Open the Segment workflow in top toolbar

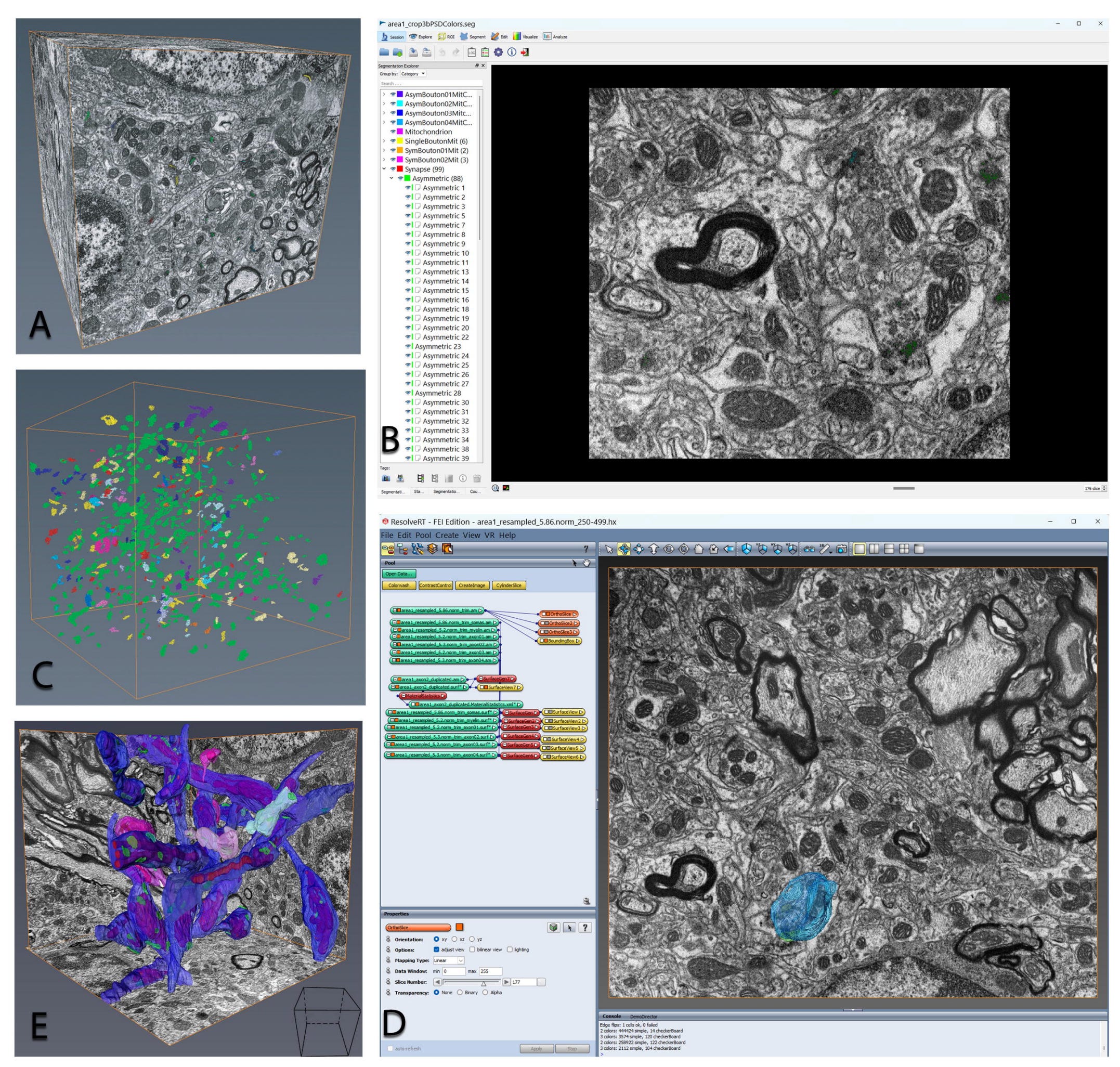[472, 37]
